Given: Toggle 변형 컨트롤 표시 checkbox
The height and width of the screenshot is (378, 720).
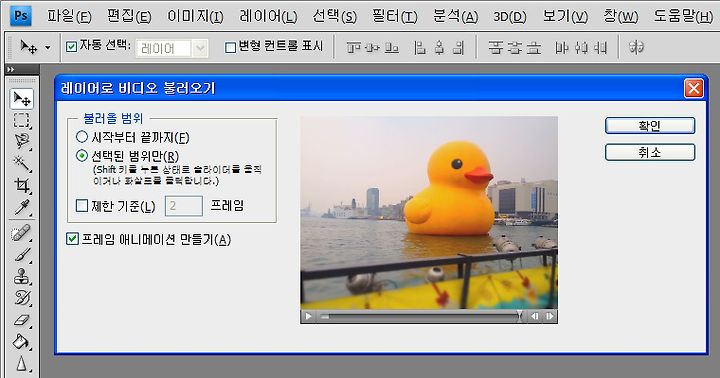Looking at the screenshot, I should pos(231,47).
